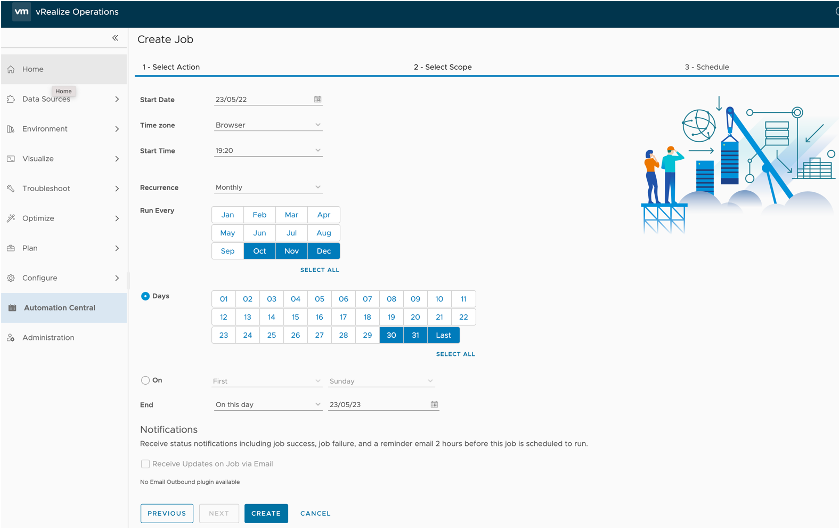The height and width of the screenshot is (528, 840).
Task: Toggle the Last day button
Action: point(444,335)
